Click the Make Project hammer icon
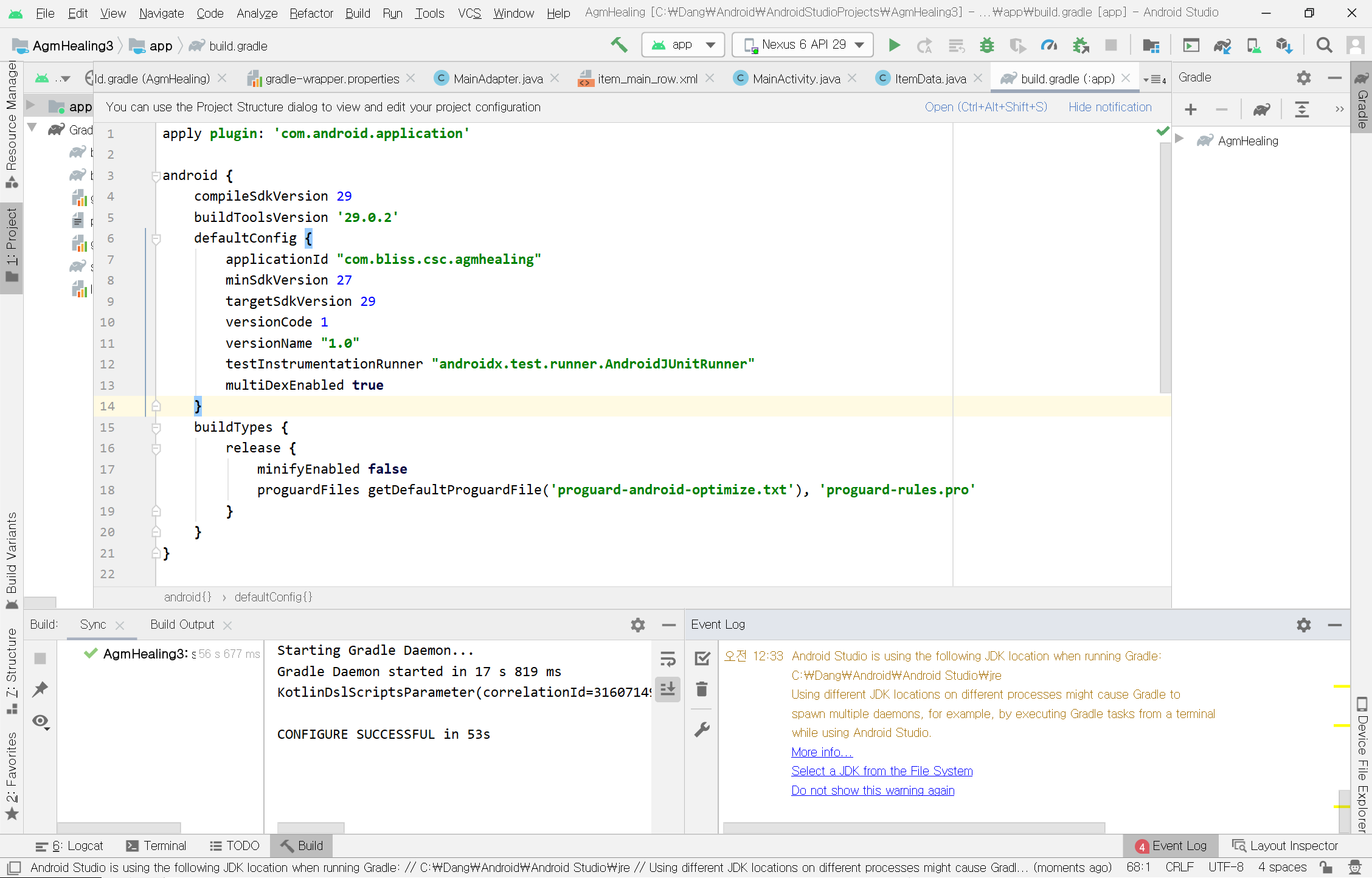Viewport: 1372px width, 878px height. (x=619, y=45)
